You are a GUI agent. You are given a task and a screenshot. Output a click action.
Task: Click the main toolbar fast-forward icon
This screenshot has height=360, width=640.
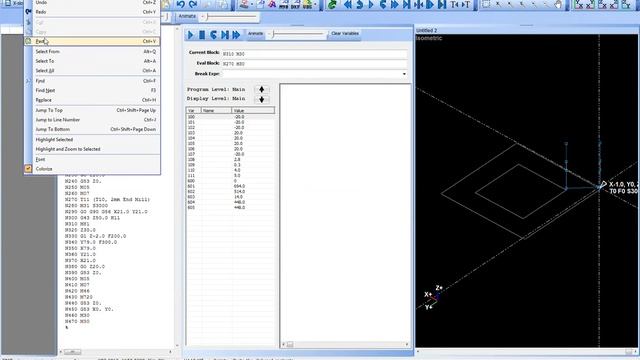coord(395,4)
